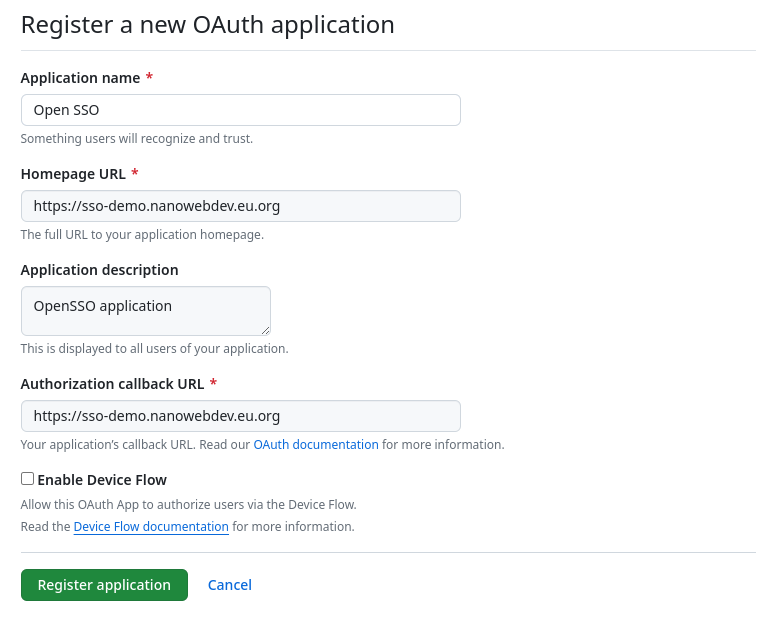This screenshot has width=772, height=624.
Task: Enable the Device Flow checkbox
Action: (27, 479)
